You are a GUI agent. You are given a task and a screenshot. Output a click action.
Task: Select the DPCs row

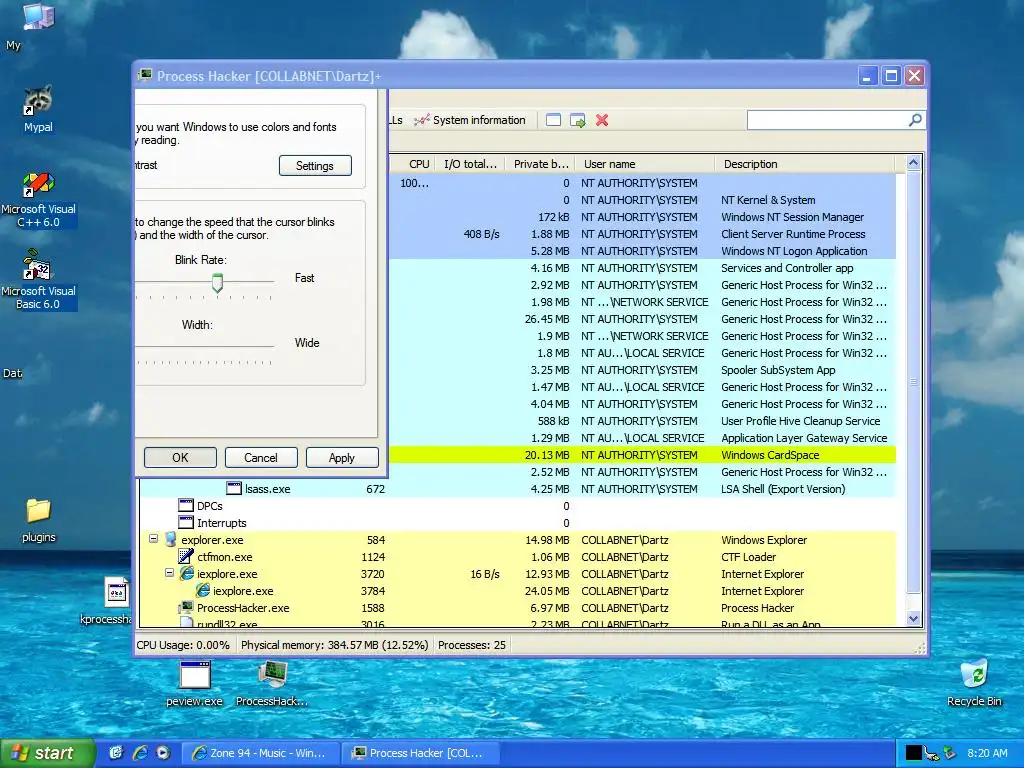[518, 506]
